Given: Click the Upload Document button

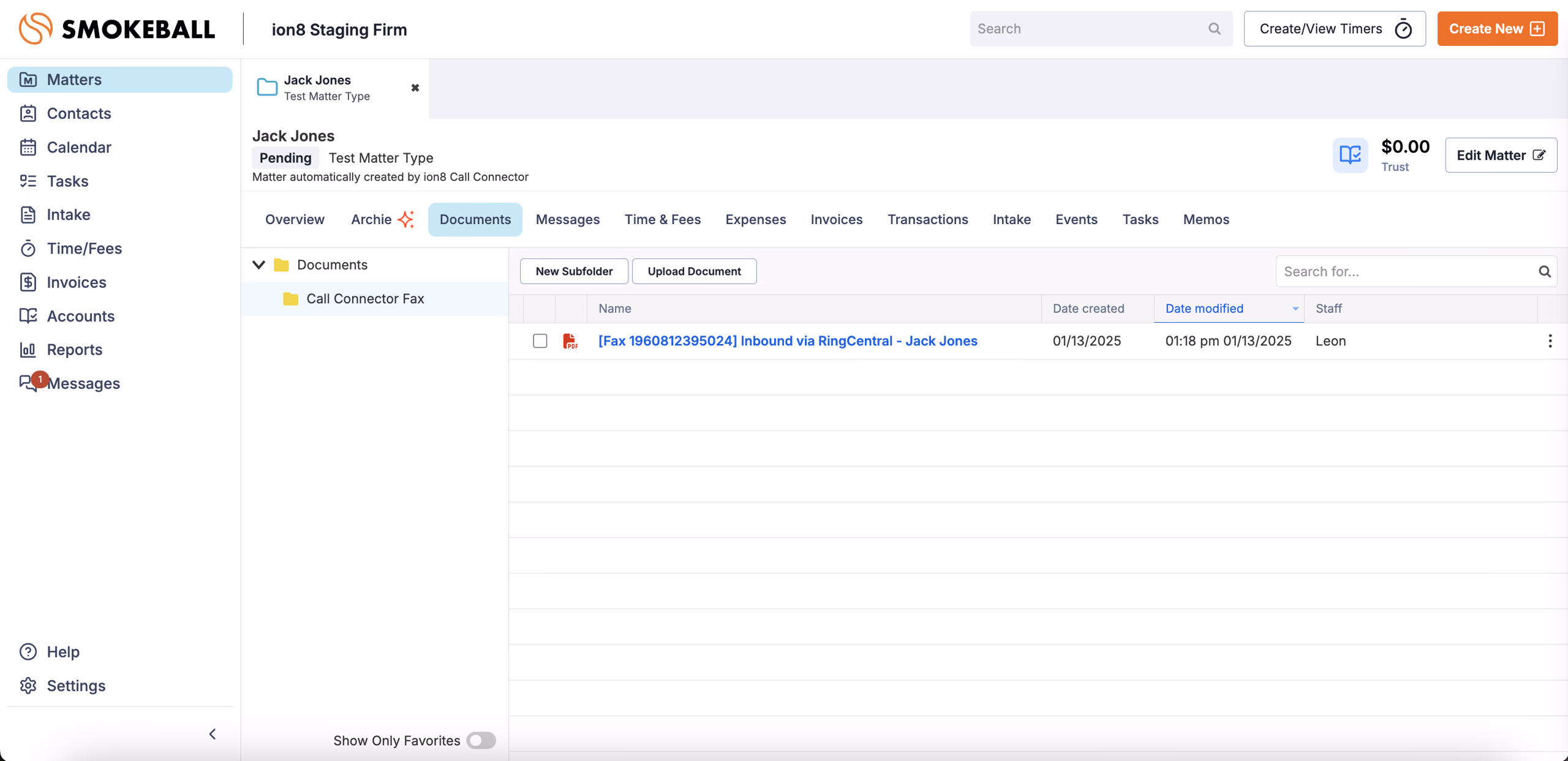Looking at the screenshot, I should click(694, 271).
